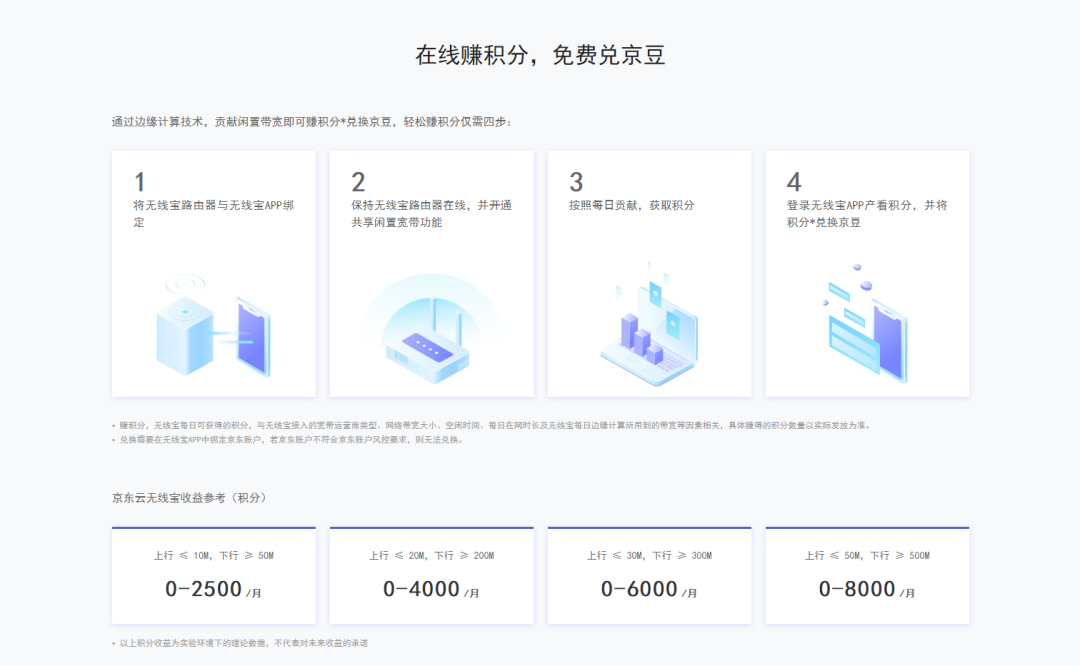Click step number 2
The height and width of the screenshot is (666, 1080).
[358, 183]
